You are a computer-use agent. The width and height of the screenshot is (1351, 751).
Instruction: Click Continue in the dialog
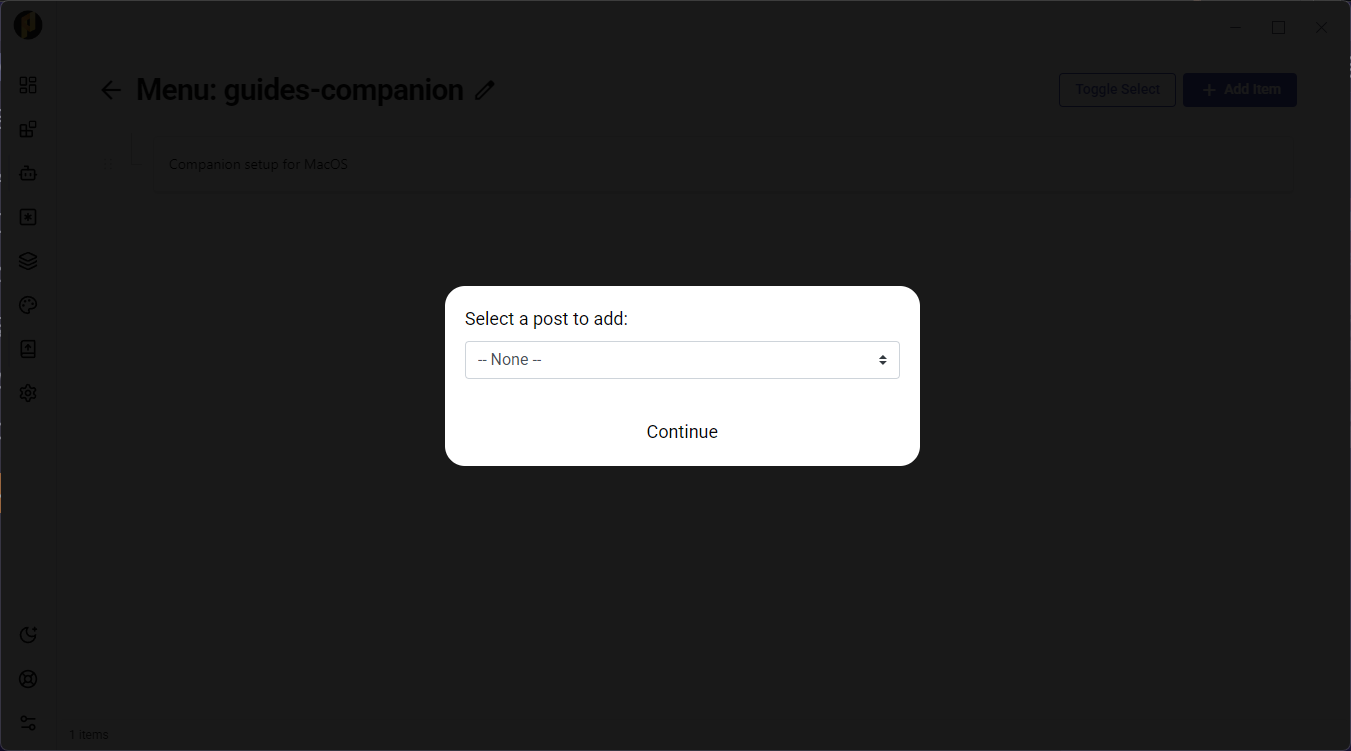click(682, 432)
